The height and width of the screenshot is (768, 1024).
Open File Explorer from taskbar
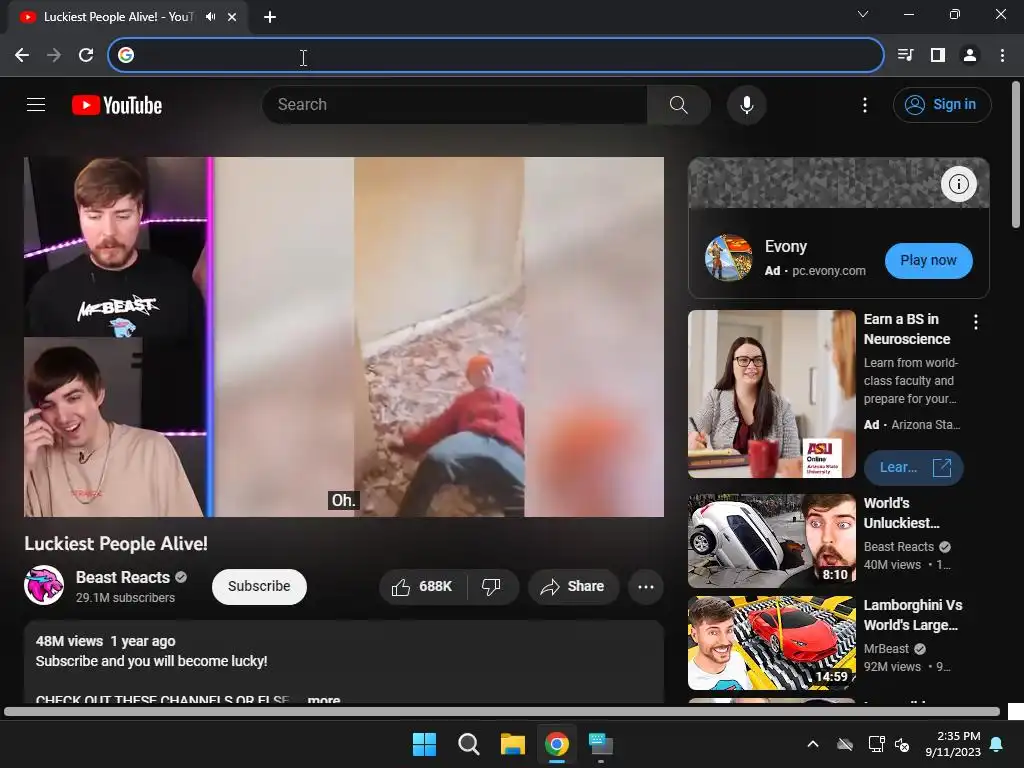point(513,744)
